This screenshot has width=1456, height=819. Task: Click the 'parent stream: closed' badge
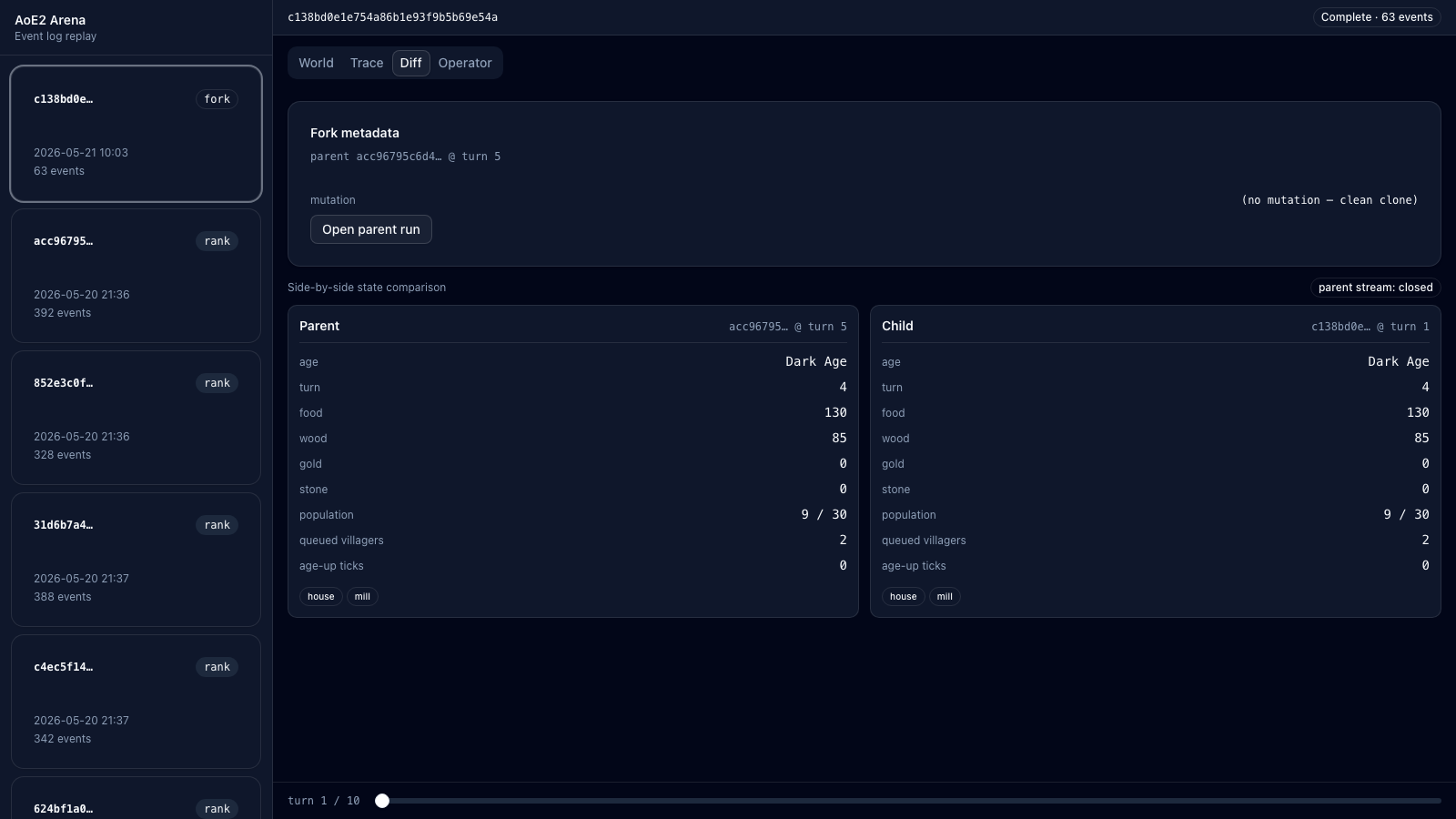(1375, 288)
